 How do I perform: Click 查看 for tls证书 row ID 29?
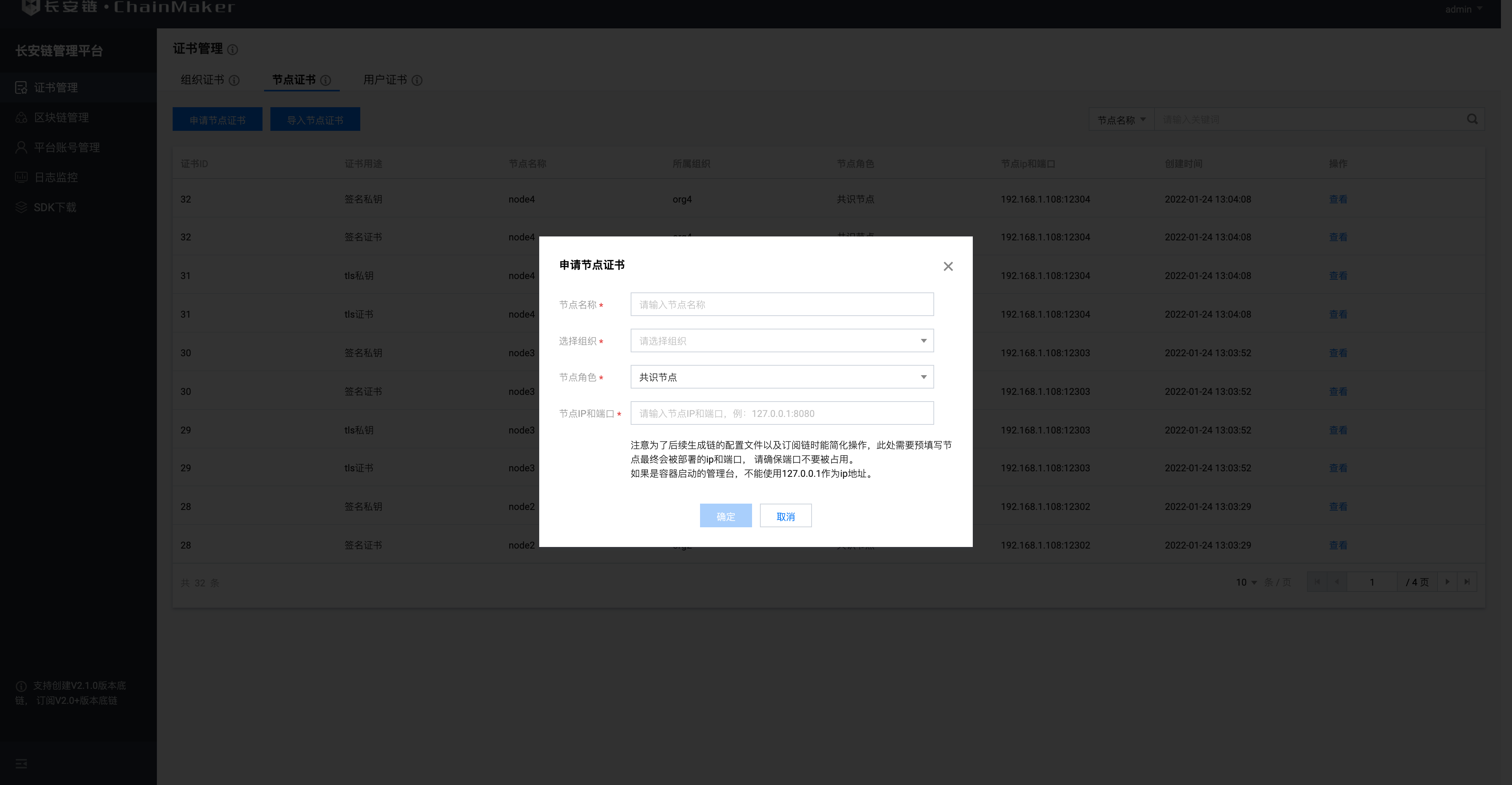coord(1338,468)
